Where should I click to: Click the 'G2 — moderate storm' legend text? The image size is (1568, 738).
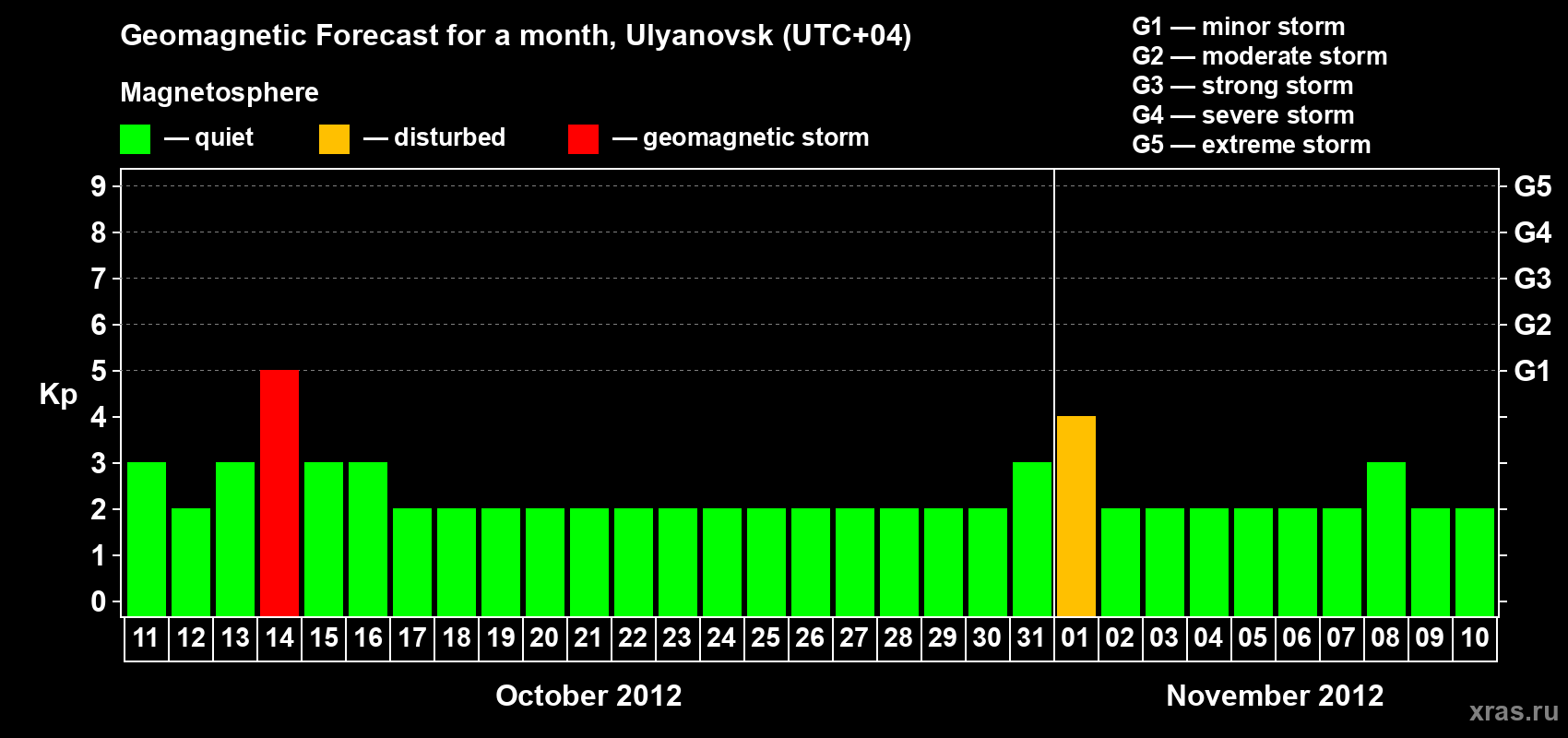point(1260,56)
